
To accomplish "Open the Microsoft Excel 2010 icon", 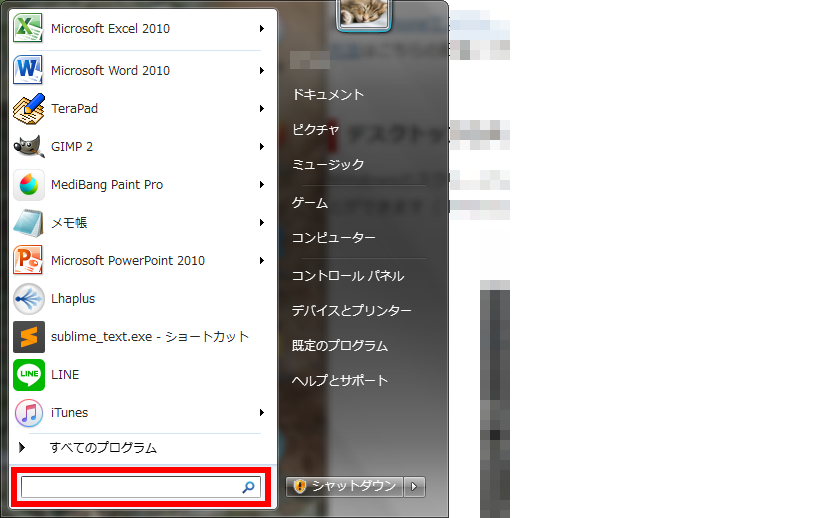I will coord(28,28).
